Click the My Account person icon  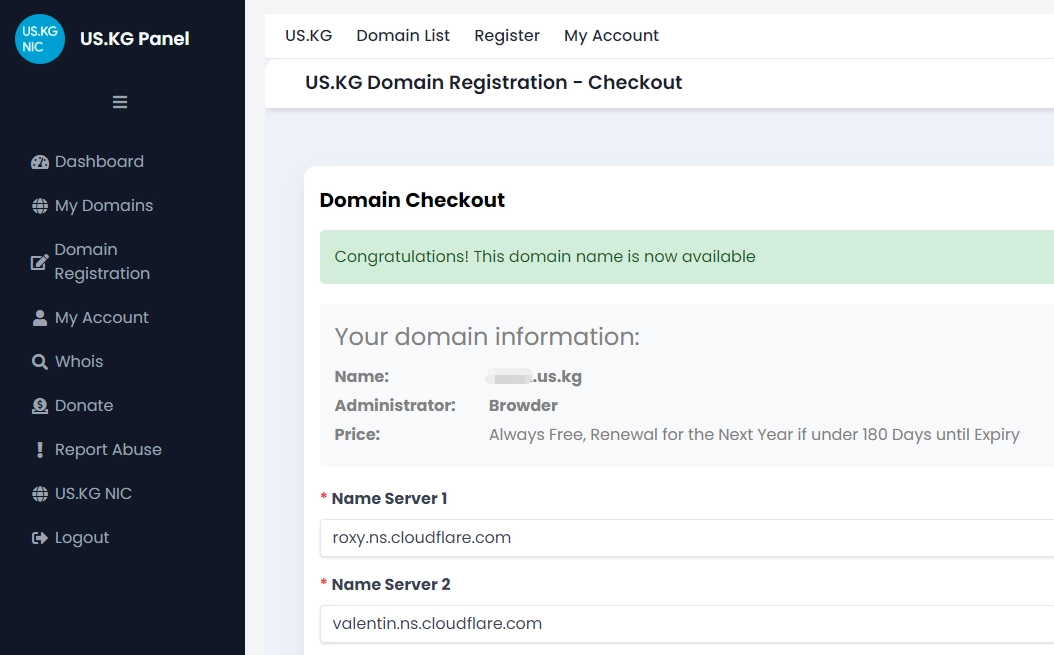coord(40,318)
